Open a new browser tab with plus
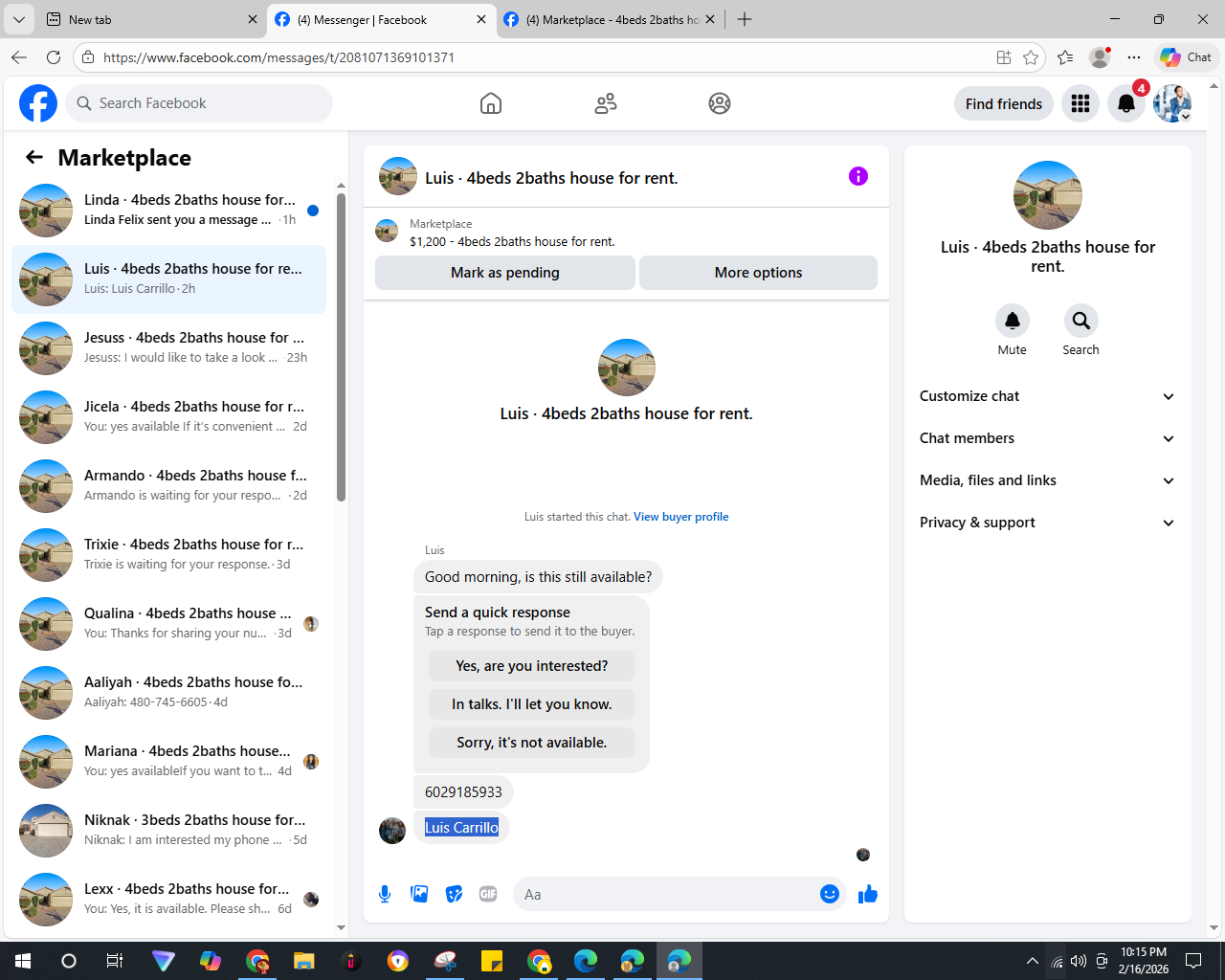The image size is (1225, 980). pyautogui.click(x=745, y=19)
